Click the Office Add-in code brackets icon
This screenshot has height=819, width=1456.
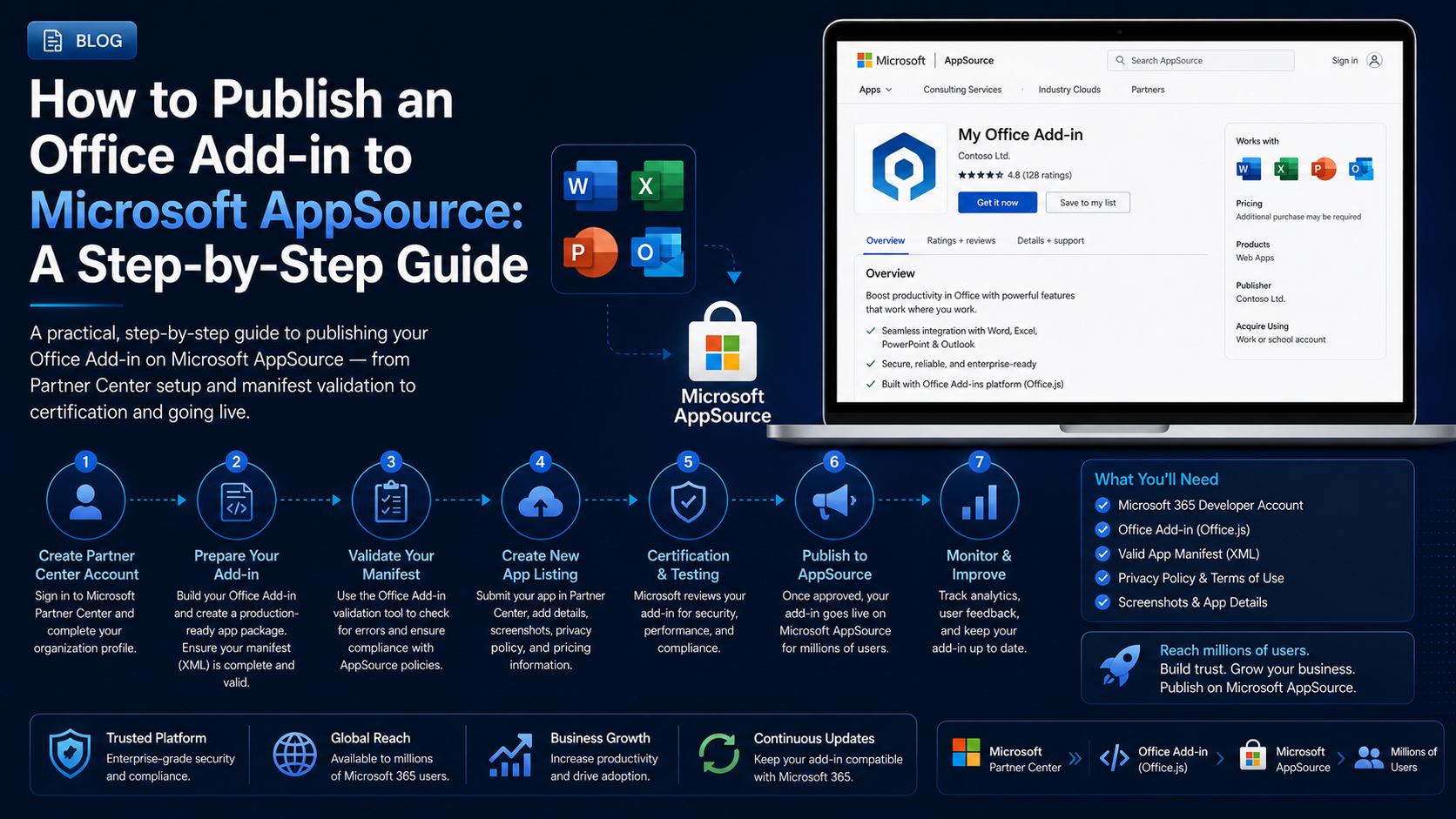click(1115, 758)
